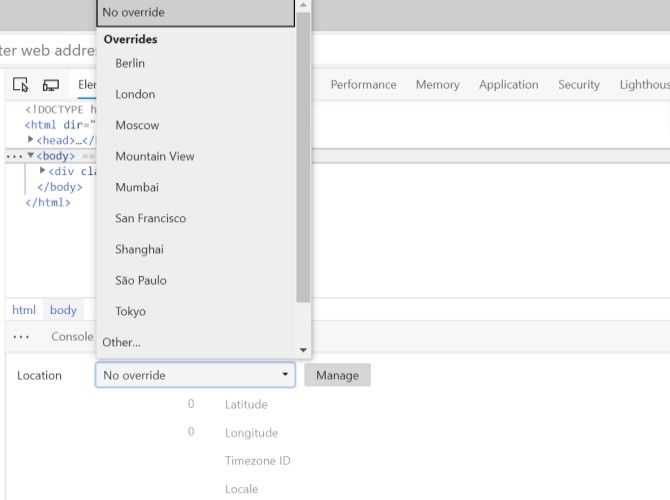Toggle device emulation toolbar icon
The image size is (670, 500).
point(51,85)
